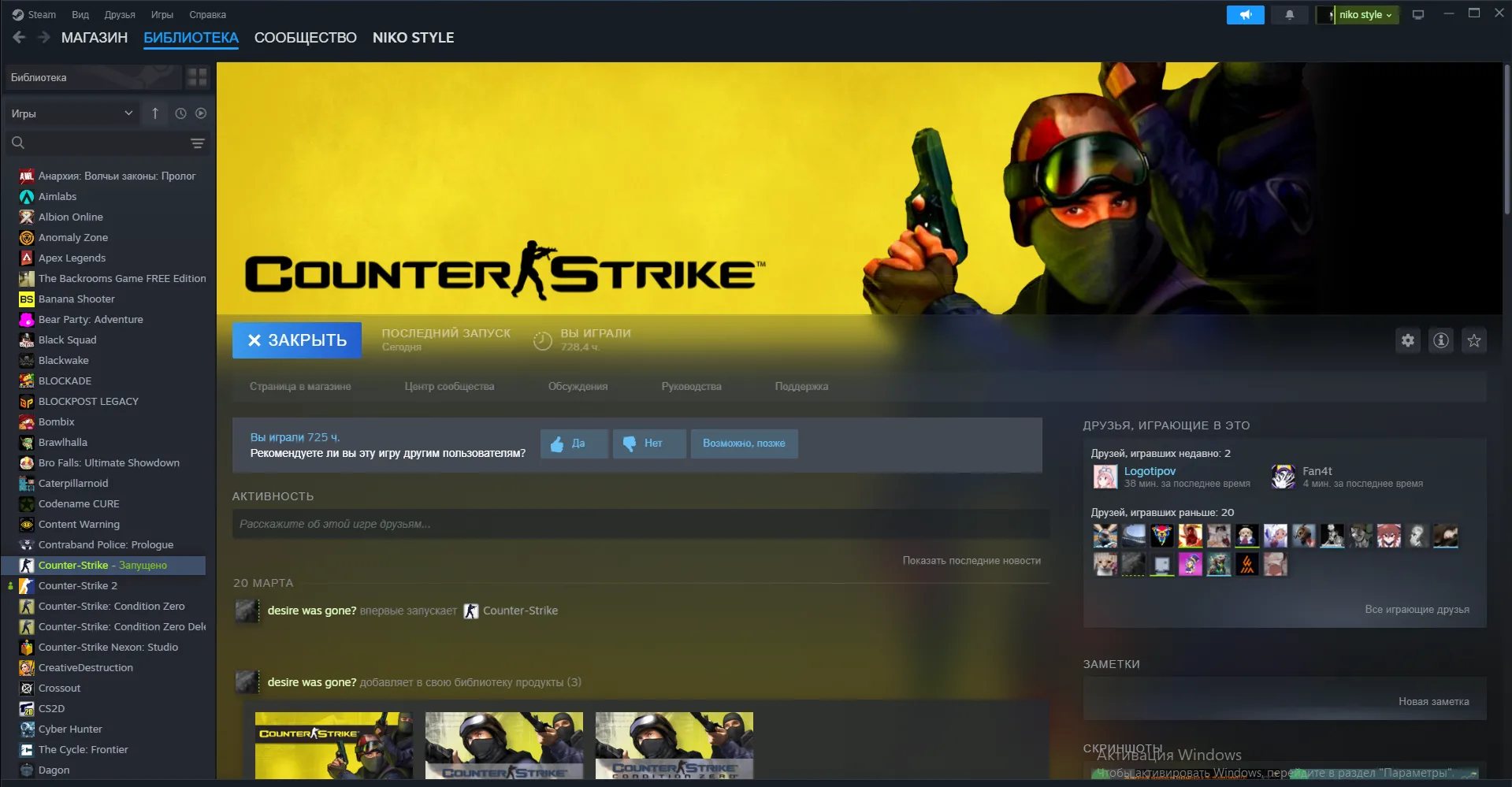Screen dimensions: 1512x787
Task: Select CS2D in library list
Action: (x=52, y=709)
